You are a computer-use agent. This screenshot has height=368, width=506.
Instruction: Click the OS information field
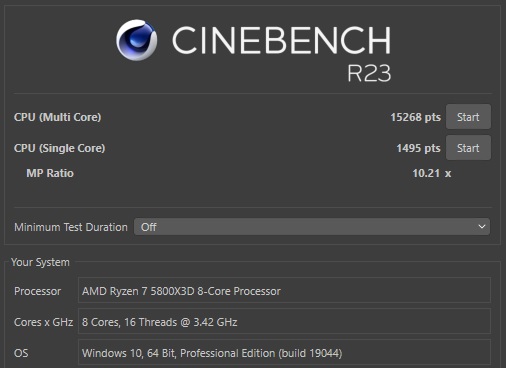click(x=284, y=353)
